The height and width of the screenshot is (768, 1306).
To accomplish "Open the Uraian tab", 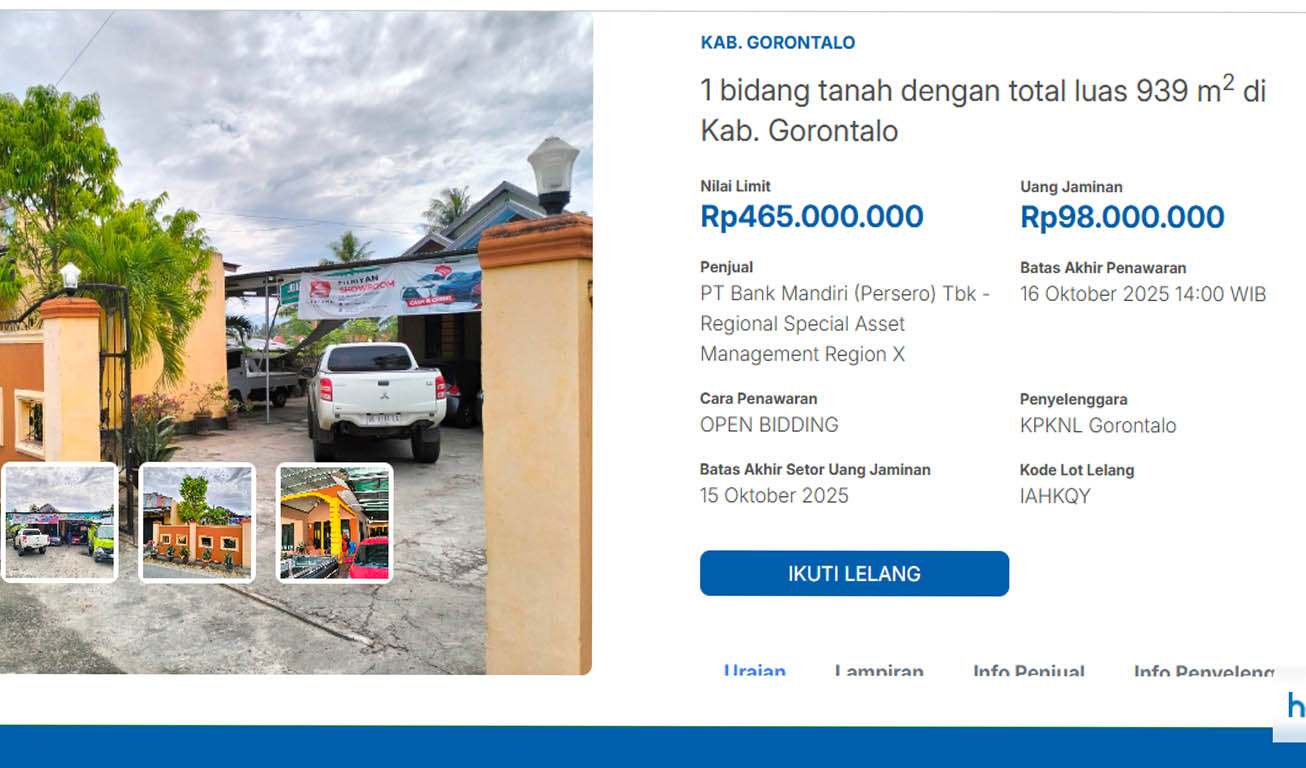I will tap(755, 670).
